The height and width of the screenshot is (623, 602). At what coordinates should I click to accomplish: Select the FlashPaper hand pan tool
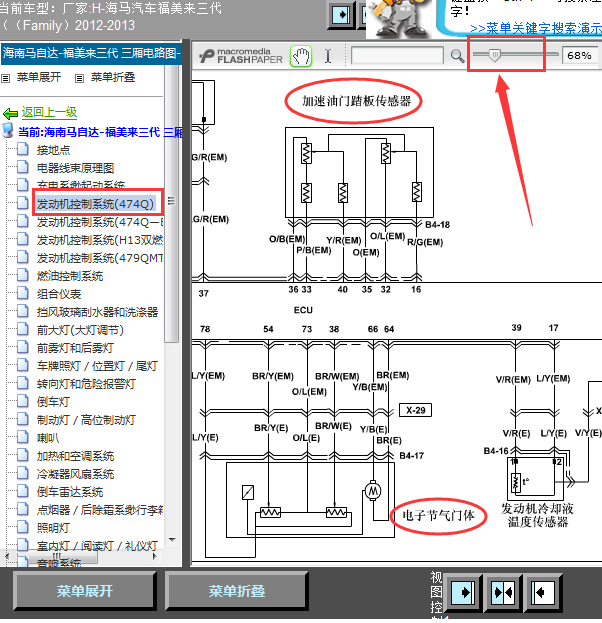tap(301, 56)
